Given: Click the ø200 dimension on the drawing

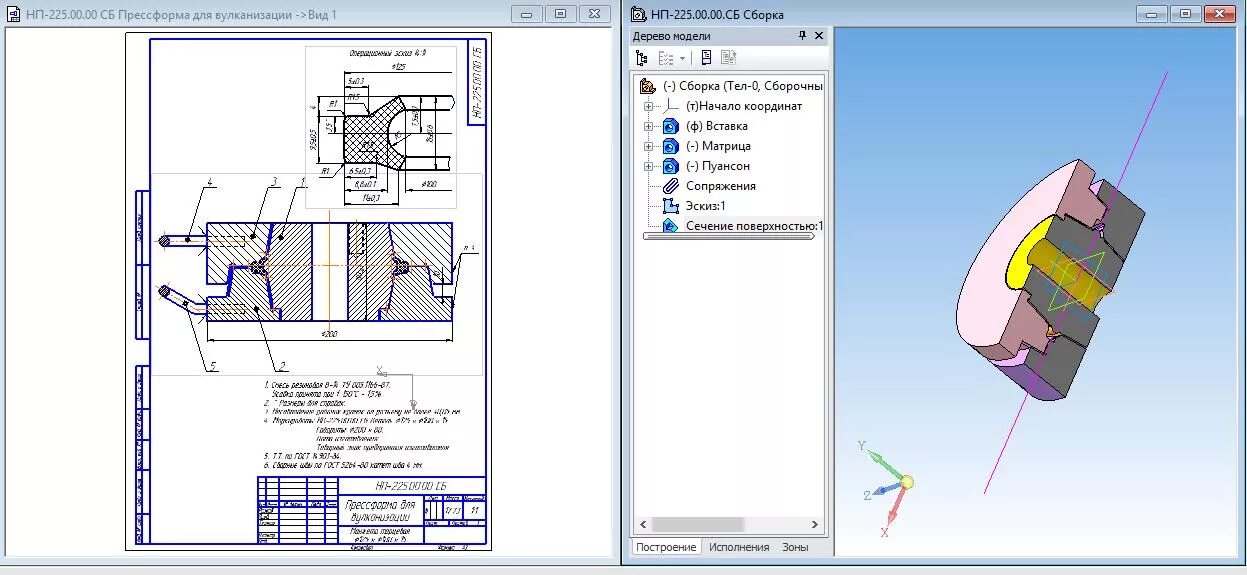Looking at the screenshot, I should [x=329, y=333].
